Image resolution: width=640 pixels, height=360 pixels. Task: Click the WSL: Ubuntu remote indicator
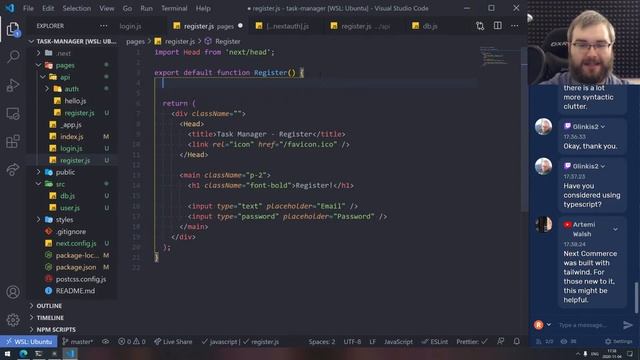coord(29,342)
